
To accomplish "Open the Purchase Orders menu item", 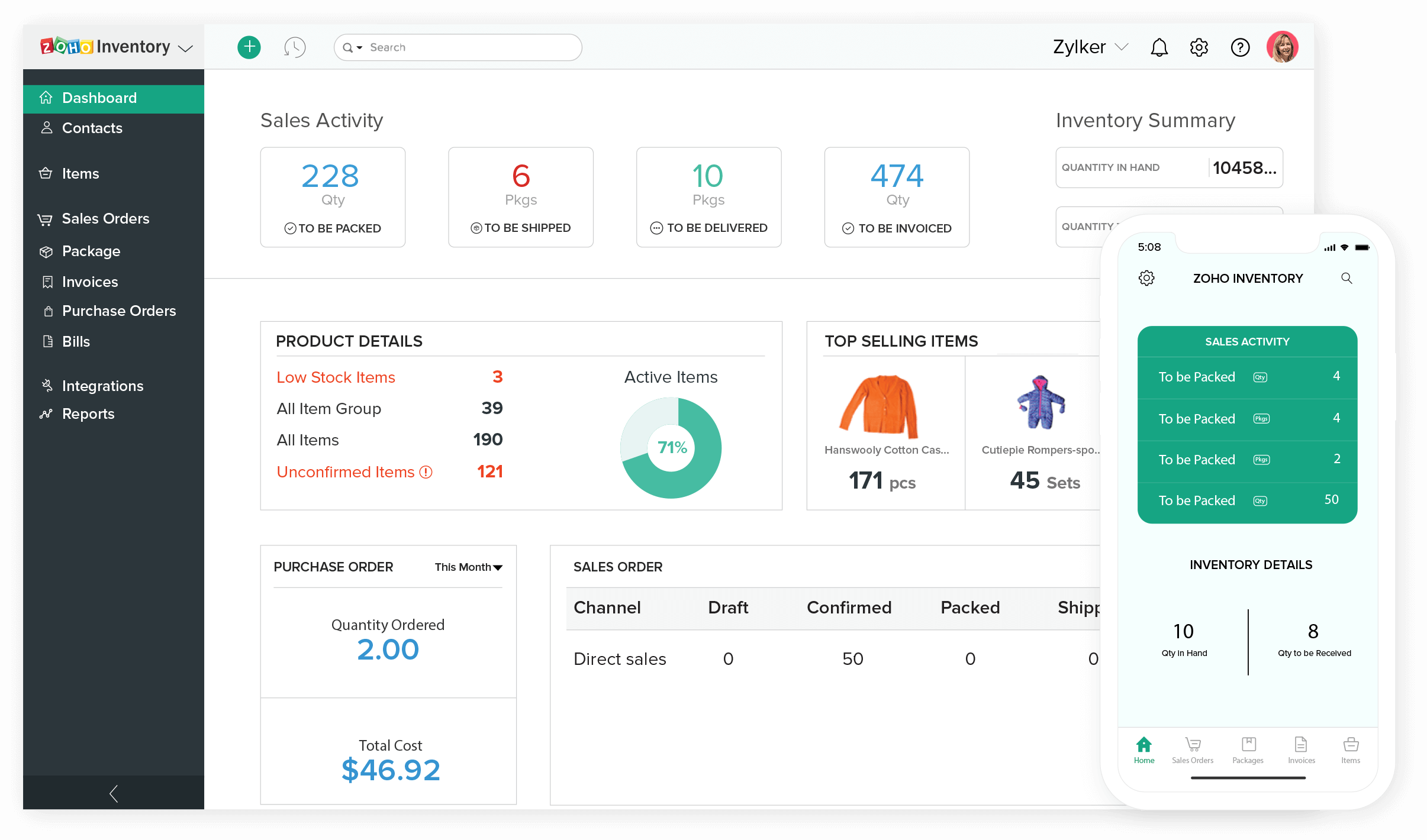I will (119, 312).
